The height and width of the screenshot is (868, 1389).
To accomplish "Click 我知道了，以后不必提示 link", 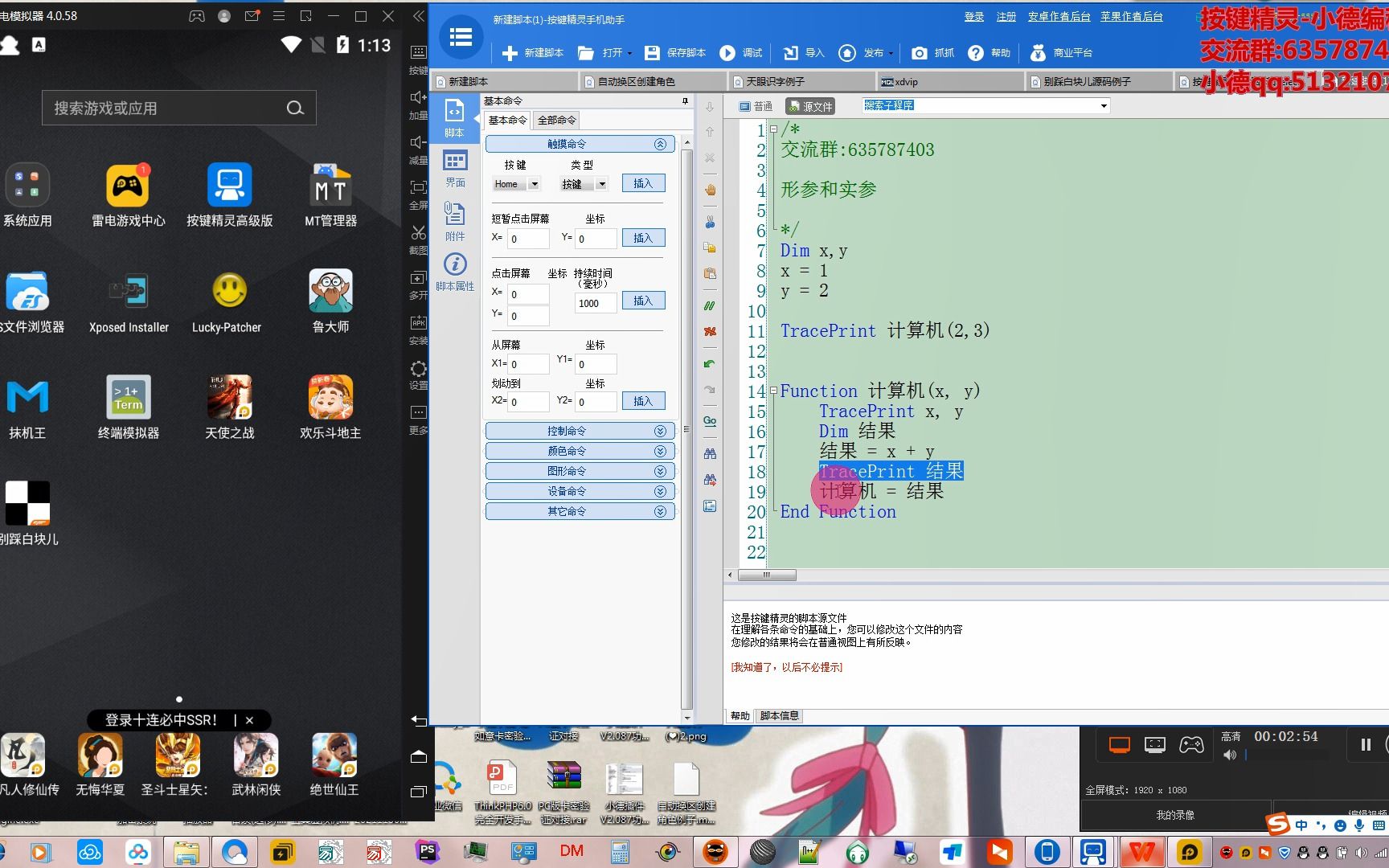I will [x=786, y=667].
